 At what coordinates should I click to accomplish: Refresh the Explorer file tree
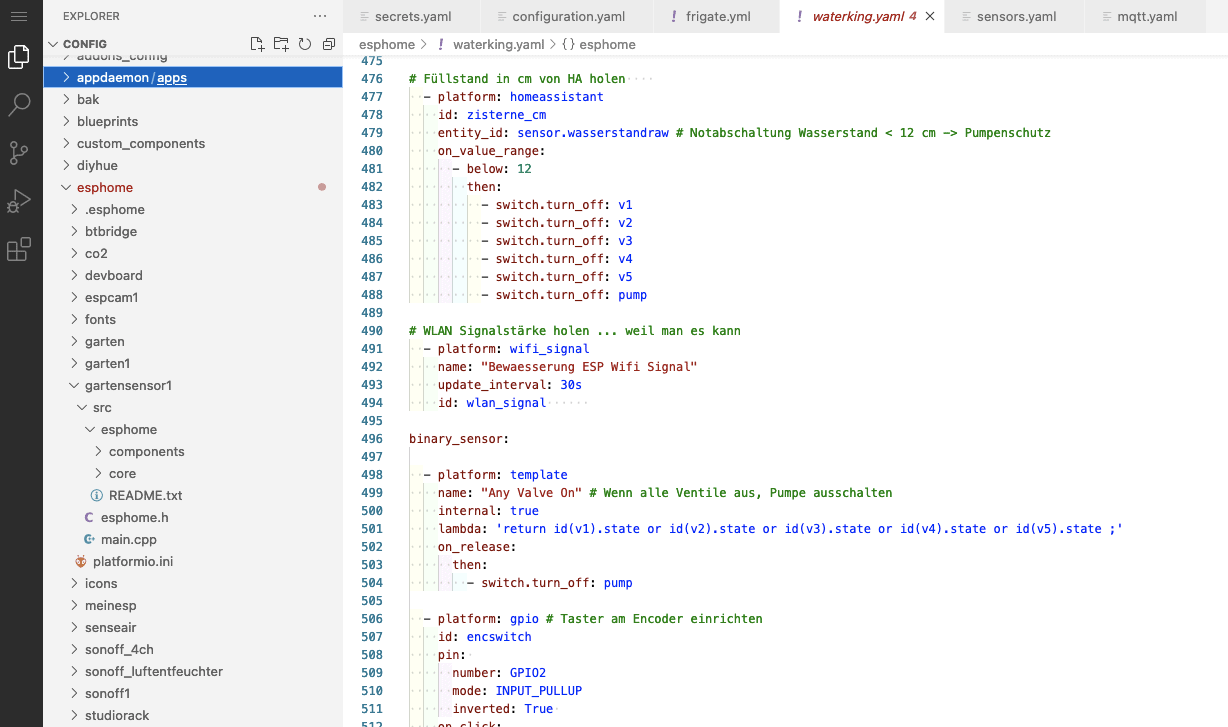(x=304, y=44)
